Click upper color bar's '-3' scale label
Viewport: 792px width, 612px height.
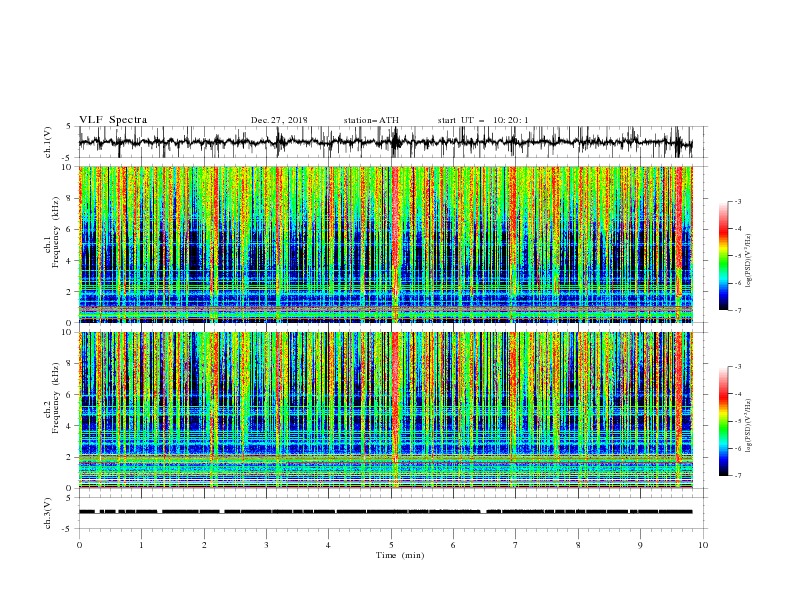(x=737, y=201)
